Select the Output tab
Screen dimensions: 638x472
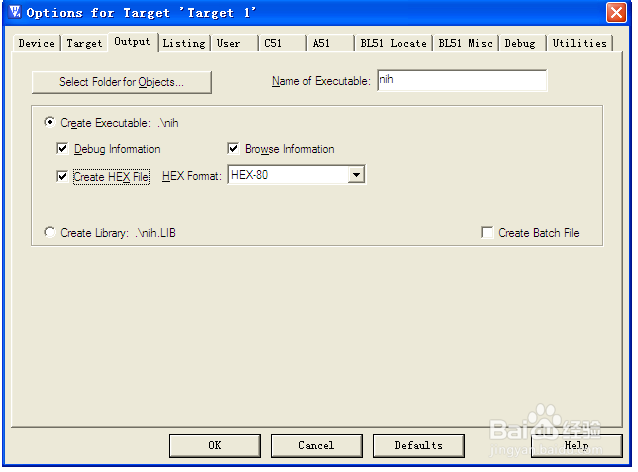pos(133,42)
